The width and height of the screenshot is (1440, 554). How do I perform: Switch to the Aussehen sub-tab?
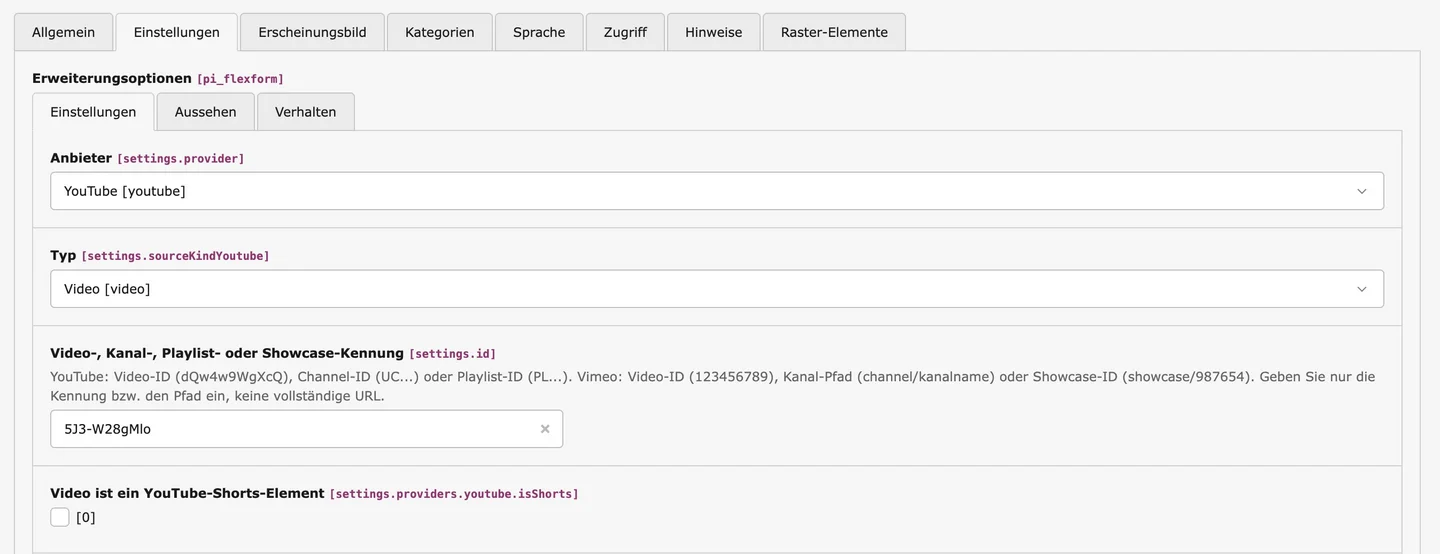pyautogui.click(x=205, y=112)
